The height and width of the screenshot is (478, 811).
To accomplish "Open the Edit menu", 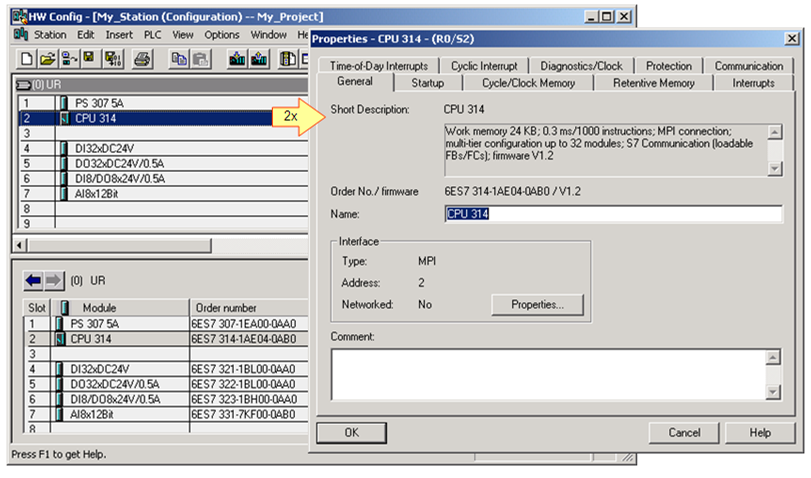I will click(85, 35).
